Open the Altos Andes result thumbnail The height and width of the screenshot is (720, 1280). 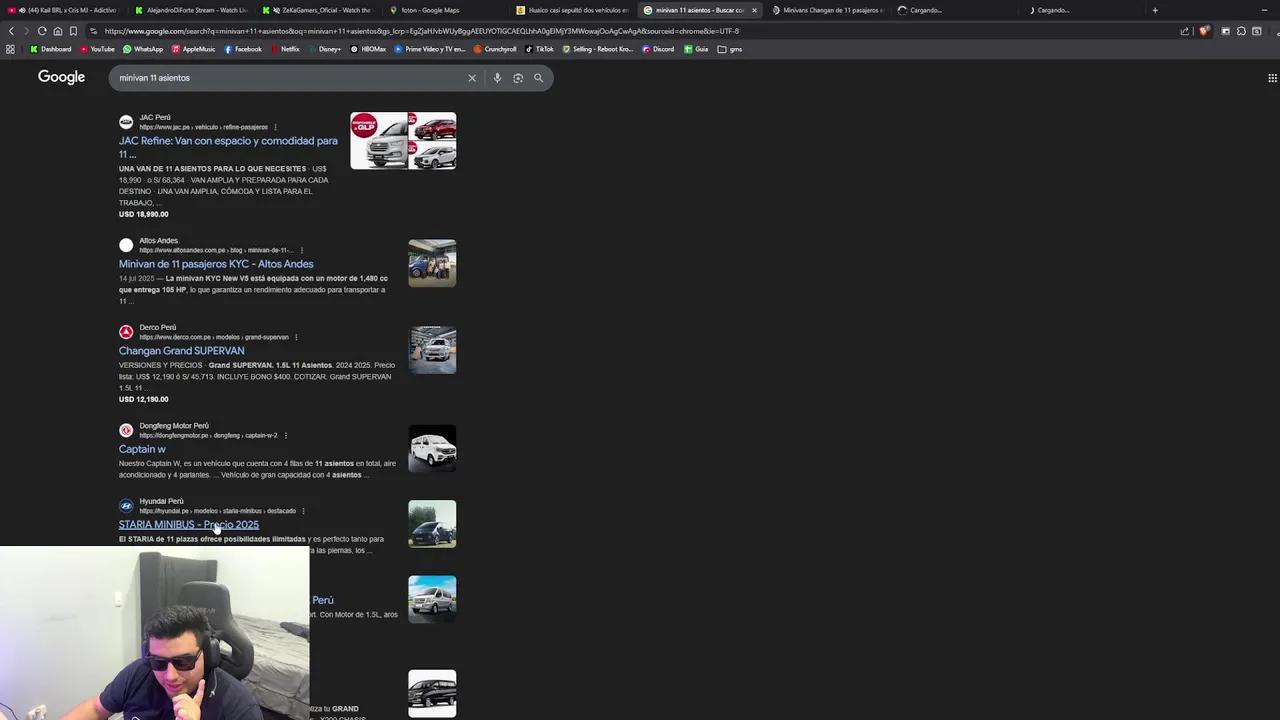[432, 263]
